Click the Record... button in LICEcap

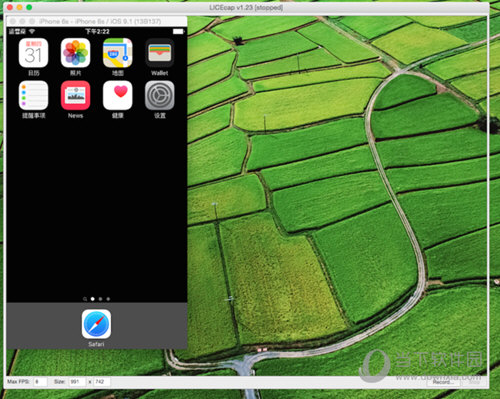click(443, 382)
